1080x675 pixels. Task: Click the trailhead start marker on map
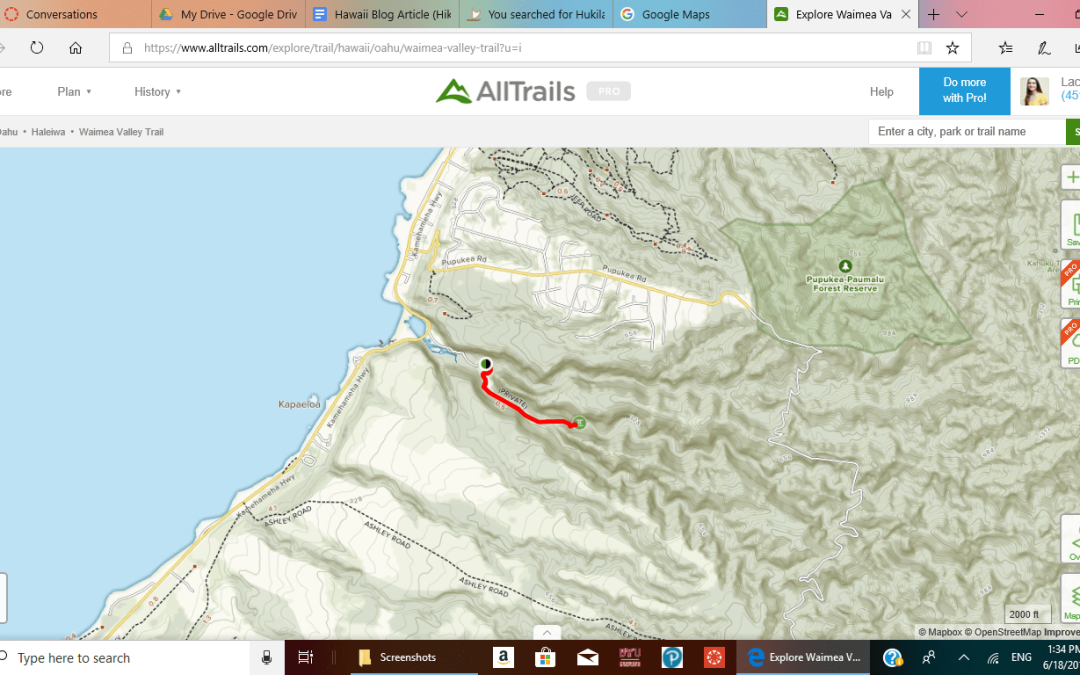coord(486,363)
